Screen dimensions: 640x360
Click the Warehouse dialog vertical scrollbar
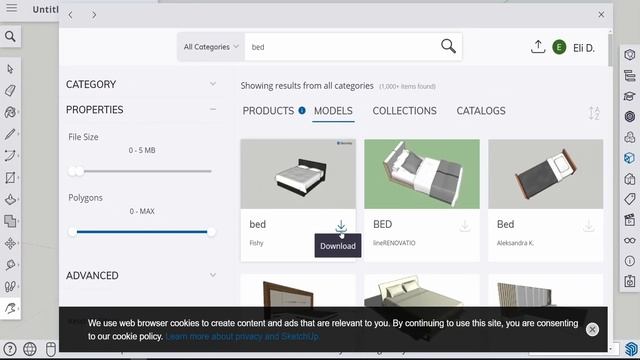[610, 50]
